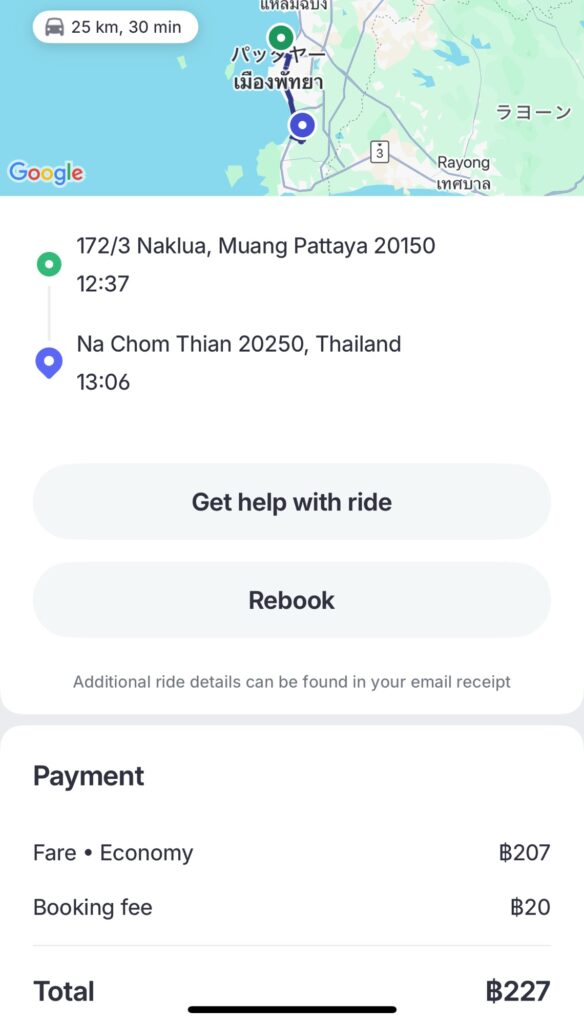The width and height of the screenshot is (584, 1024).
Task: Rebook this ride
Action: 292,600
